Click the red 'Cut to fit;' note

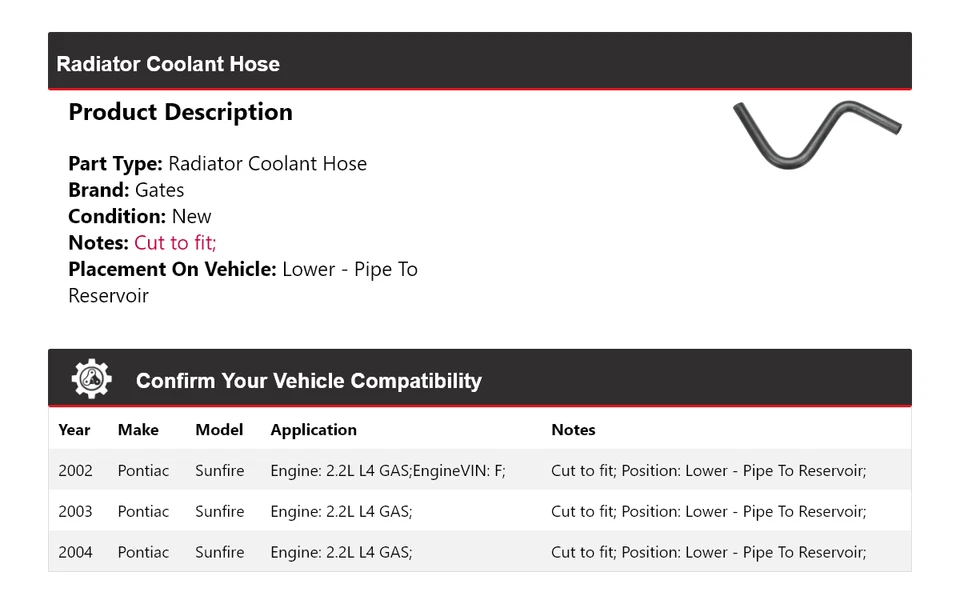click(175, 243)
